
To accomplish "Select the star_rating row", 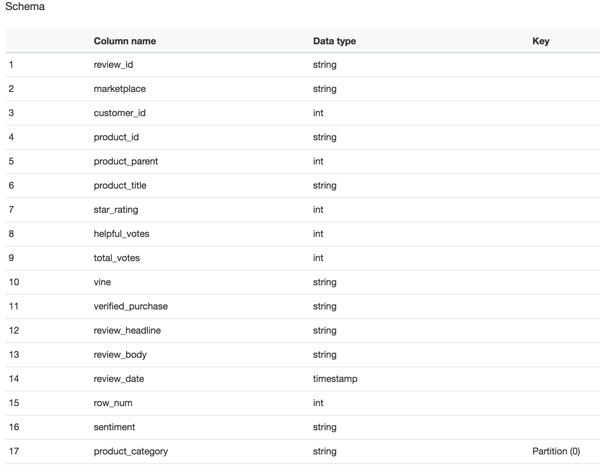I will point(302,209).
